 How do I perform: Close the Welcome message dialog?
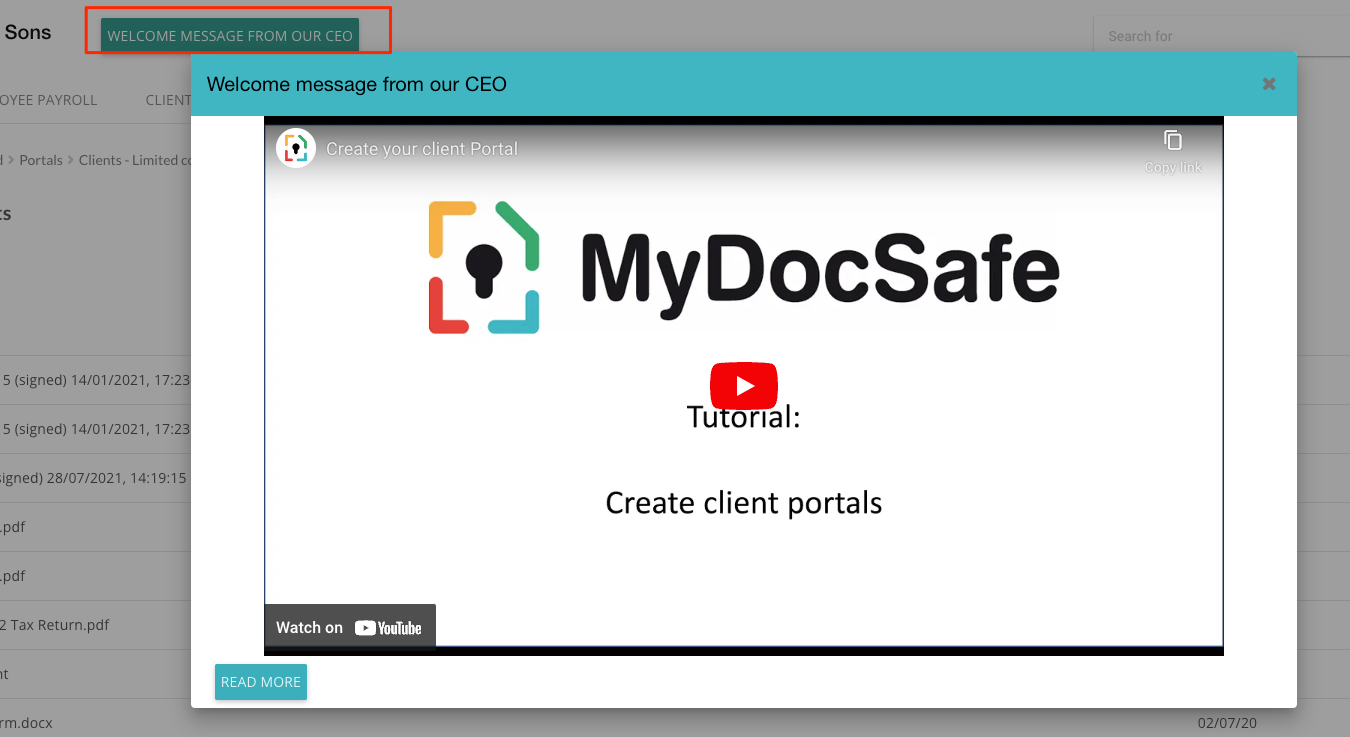point(1268,84)
